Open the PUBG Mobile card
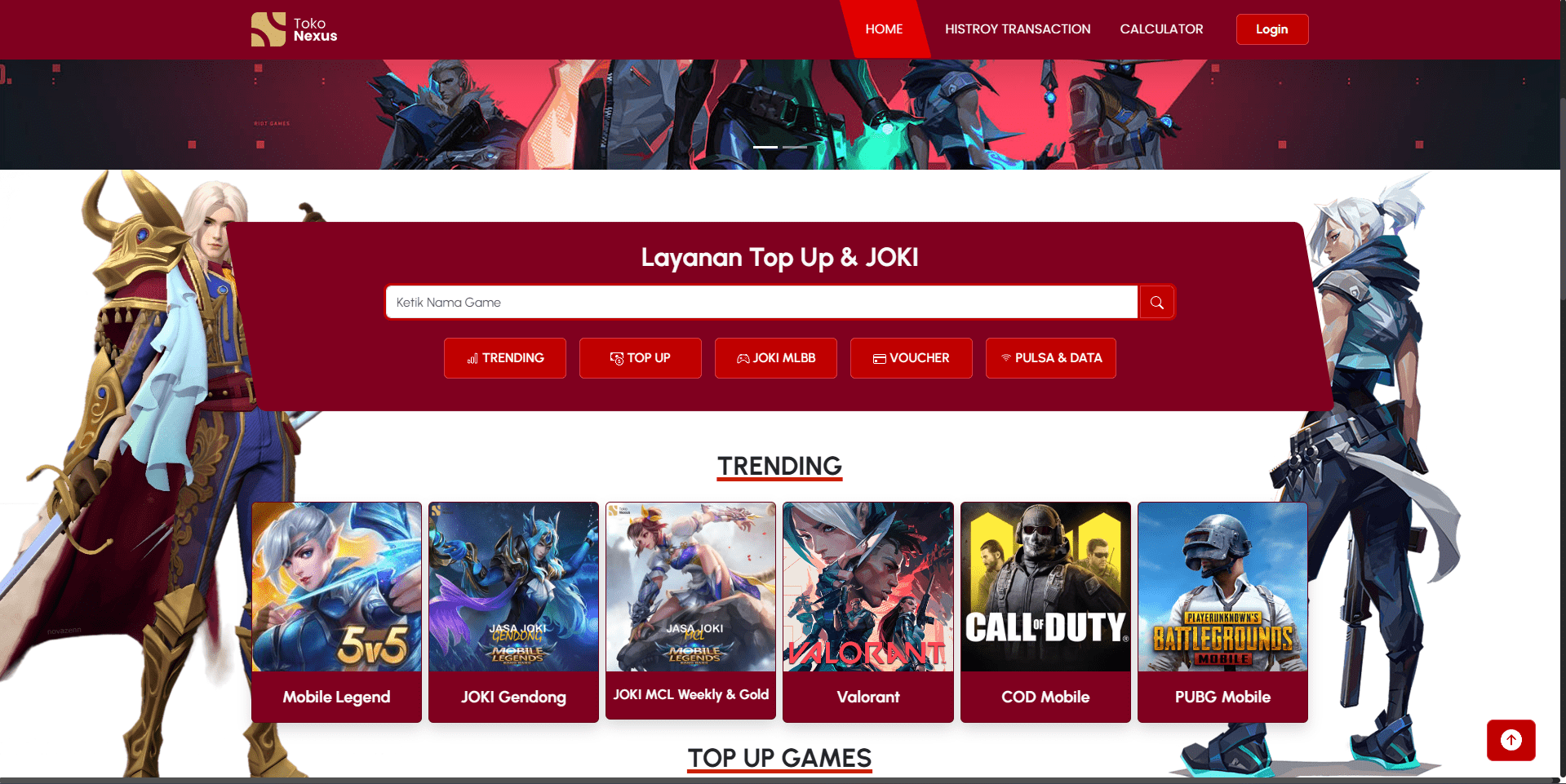1566x784 pixels. (1222, 612)
